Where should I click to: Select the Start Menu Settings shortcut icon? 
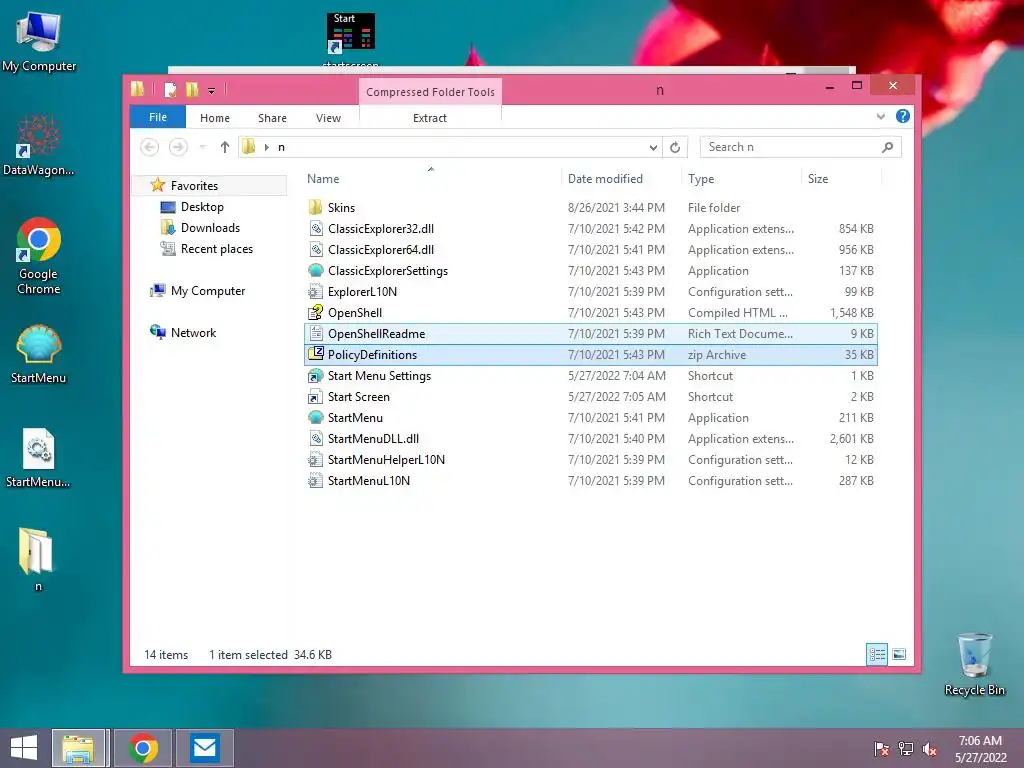tap(315, 376)
